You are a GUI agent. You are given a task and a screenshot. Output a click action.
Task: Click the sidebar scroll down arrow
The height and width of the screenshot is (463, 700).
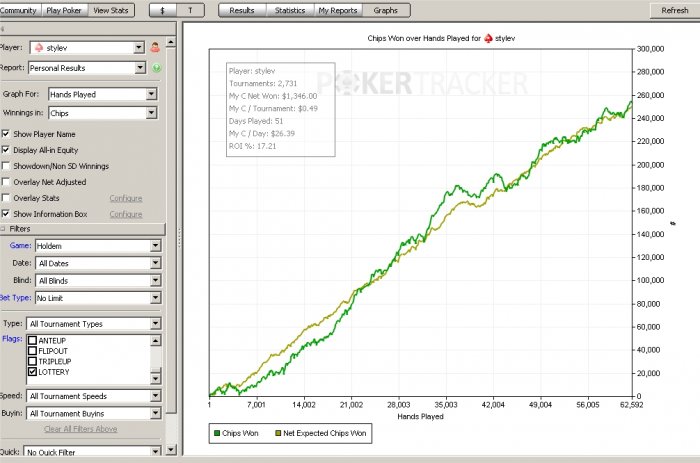click(x=171, y=450)
